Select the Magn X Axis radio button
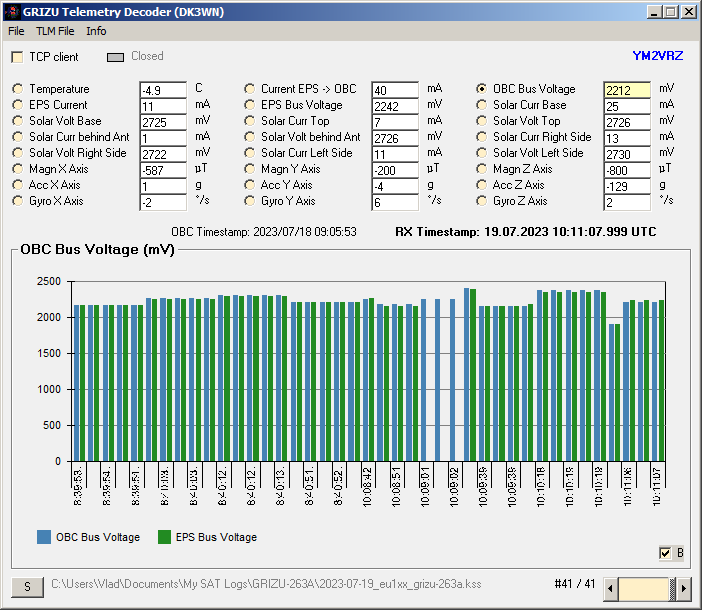 (x=17, y=169)
